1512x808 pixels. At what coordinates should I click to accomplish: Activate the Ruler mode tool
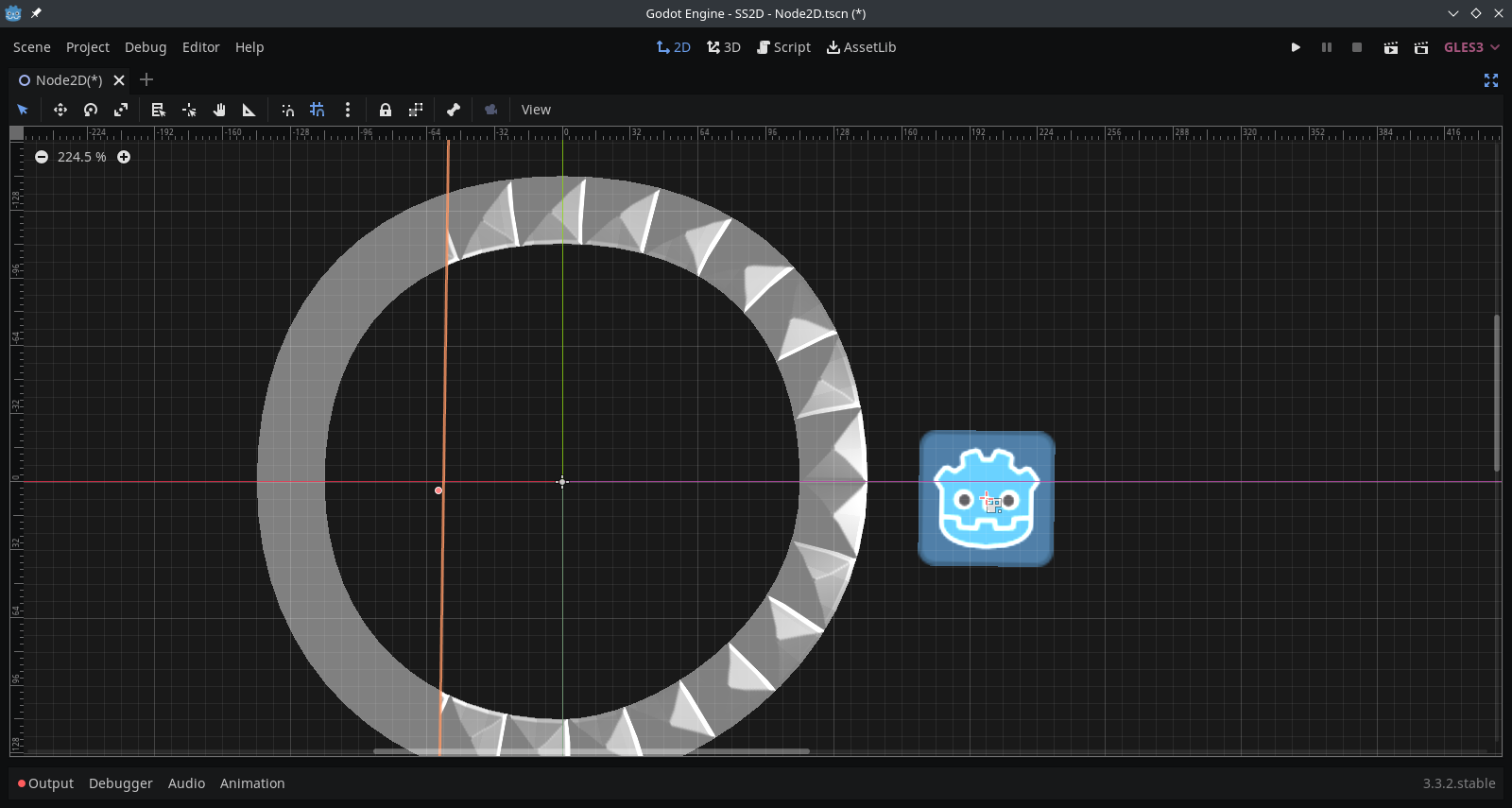pyautogui.click(x=249, y=110)
